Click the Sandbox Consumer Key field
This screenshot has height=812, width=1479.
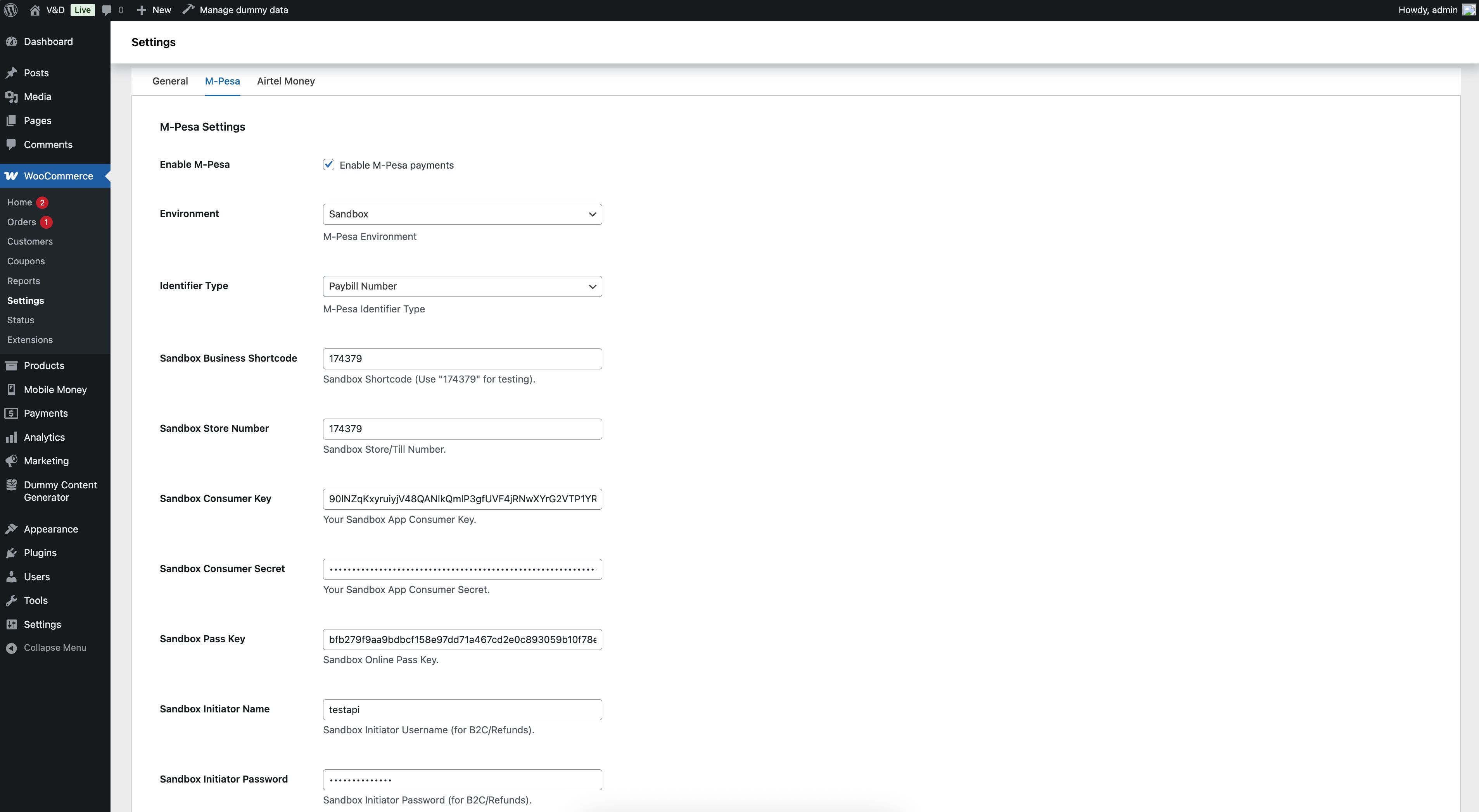461,499
